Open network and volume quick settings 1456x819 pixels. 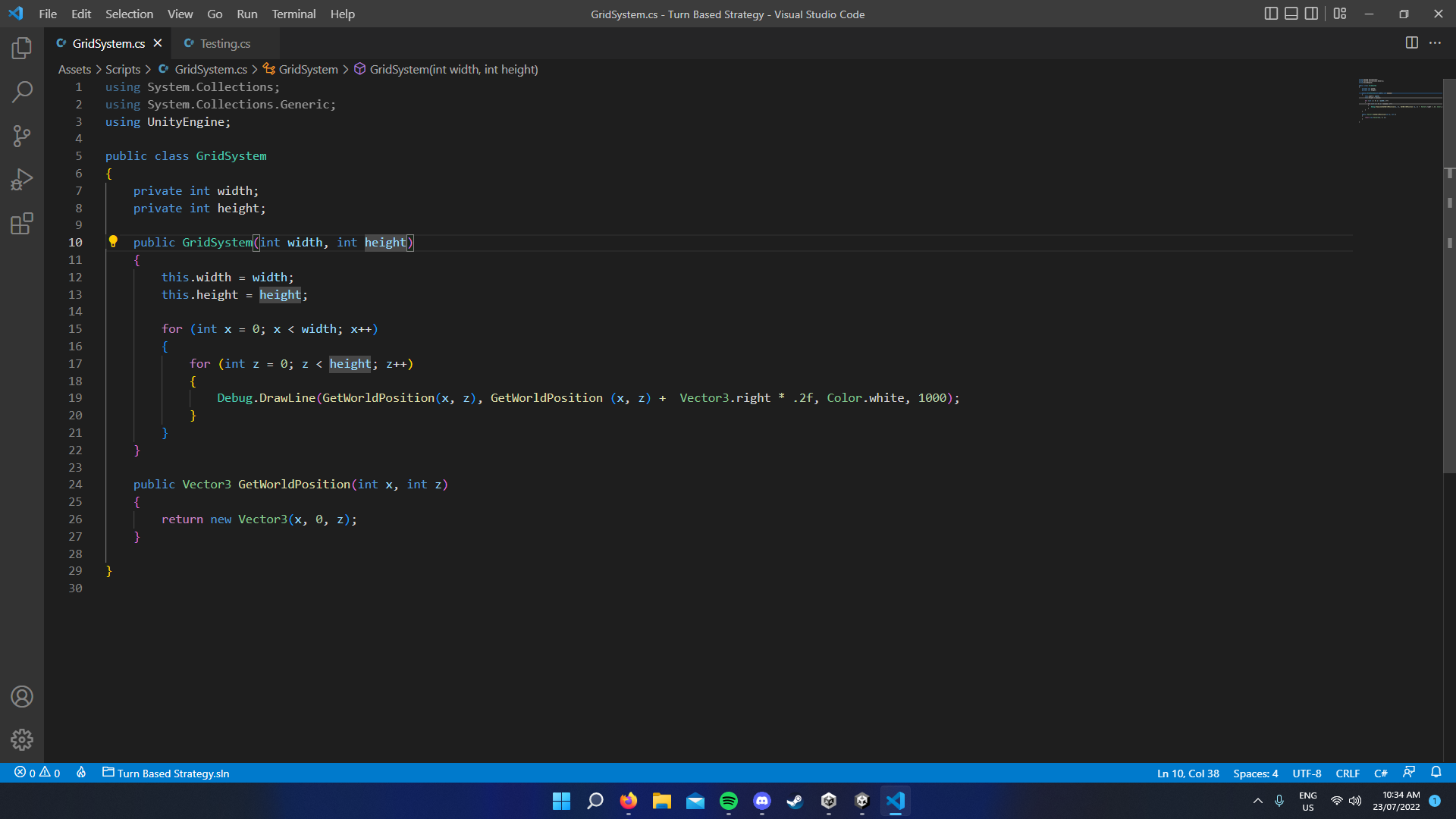tap(1346, 801)
